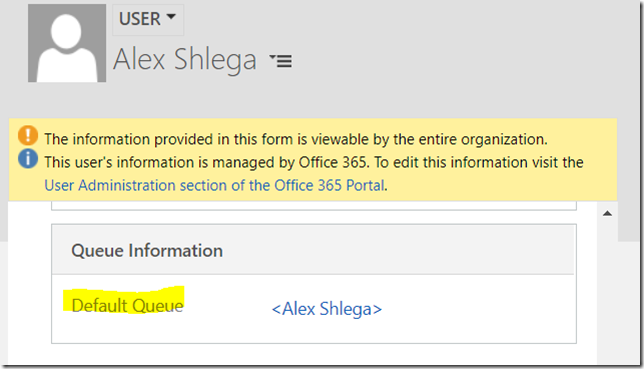Screen dimensions: 644x369
Task: Click the small arrow next to USER
Action: [171, 17]
